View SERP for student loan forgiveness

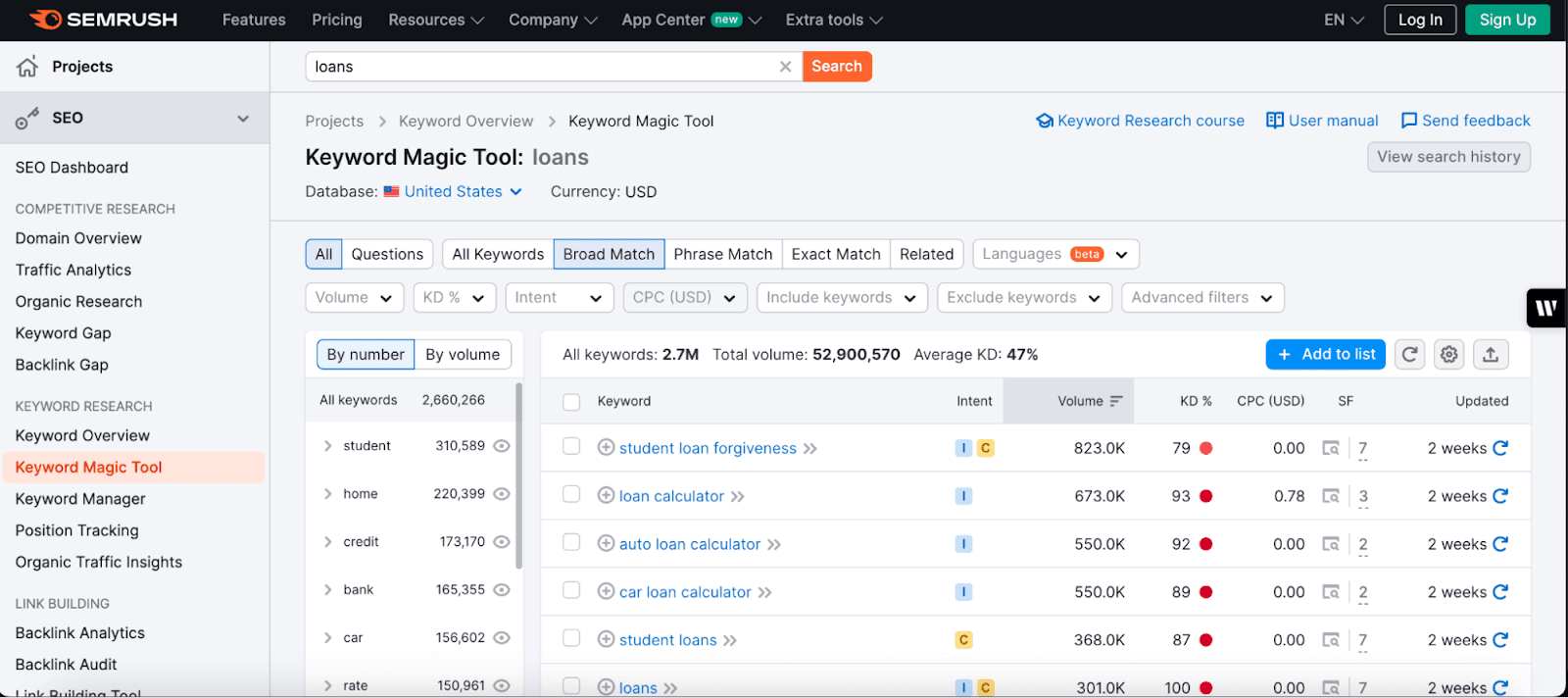click(x=1330, y=448)
